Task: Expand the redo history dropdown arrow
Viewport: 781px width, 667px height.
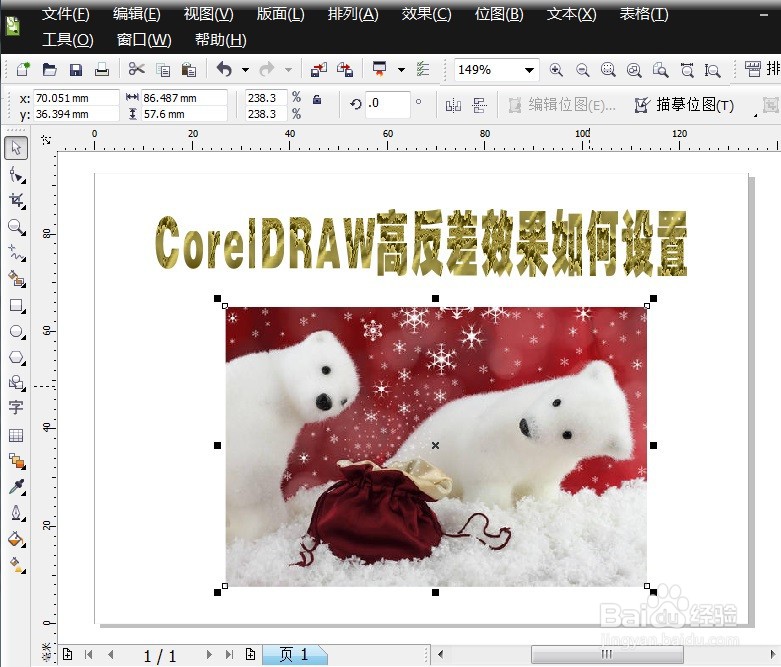Action: tap(288, 70)
